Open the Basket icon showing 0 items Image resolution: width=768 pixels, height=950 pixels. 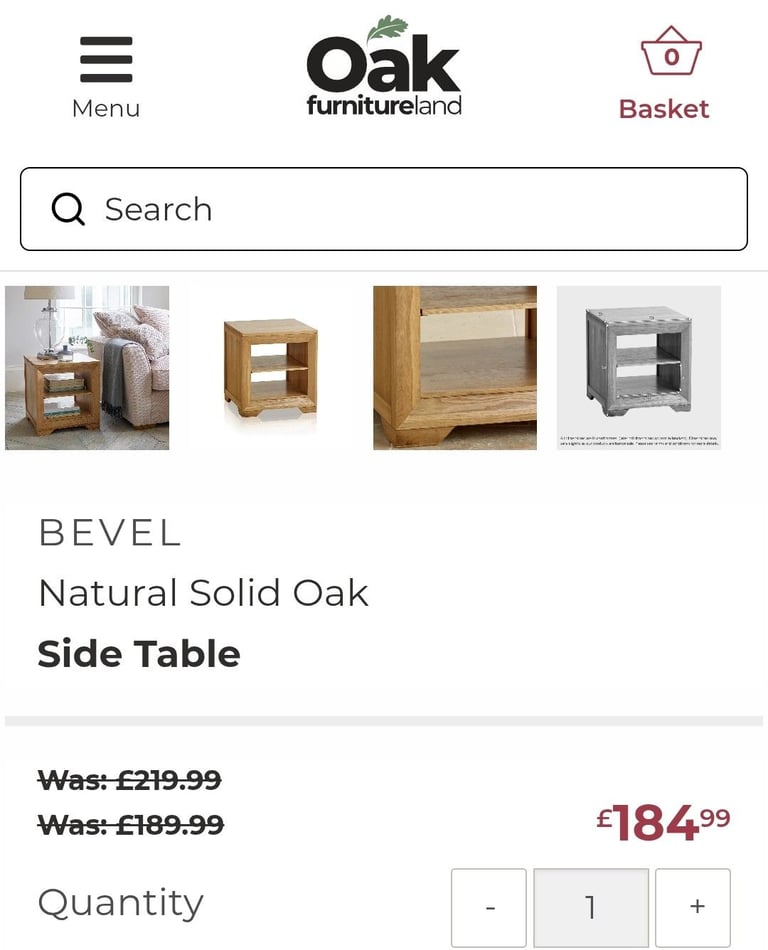[x=671, y=51]
